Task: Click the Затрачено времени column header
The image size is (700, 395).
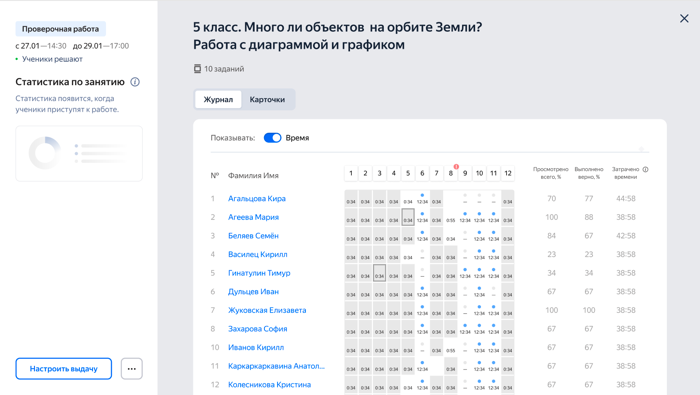Action: (x=625, y=173)
